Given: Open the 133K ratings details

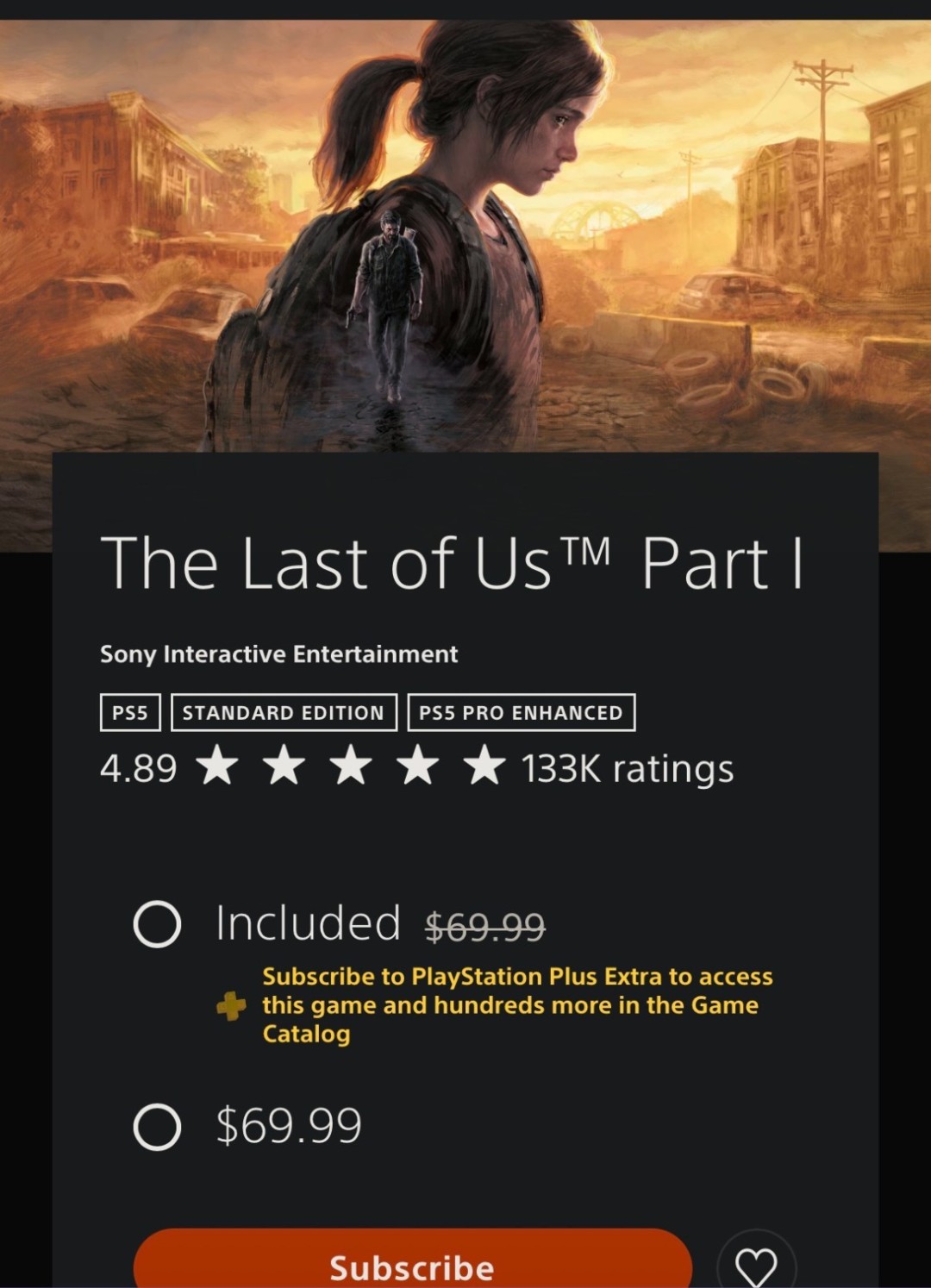Looking at the screenshot, I should [628, 767].
